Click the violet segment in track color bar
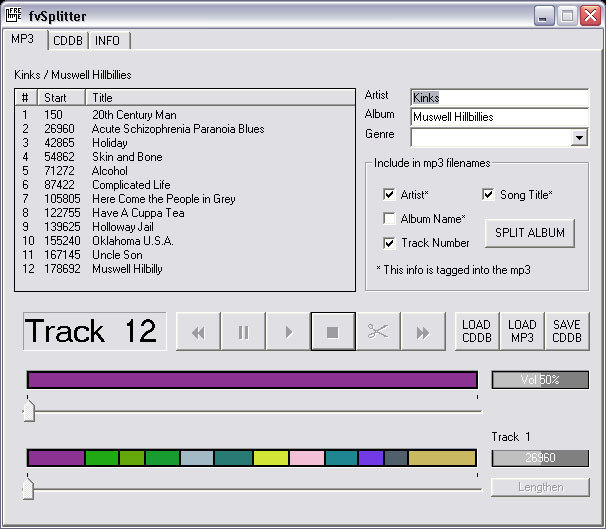Screen dimensions: 606x529 coord(371,458)
